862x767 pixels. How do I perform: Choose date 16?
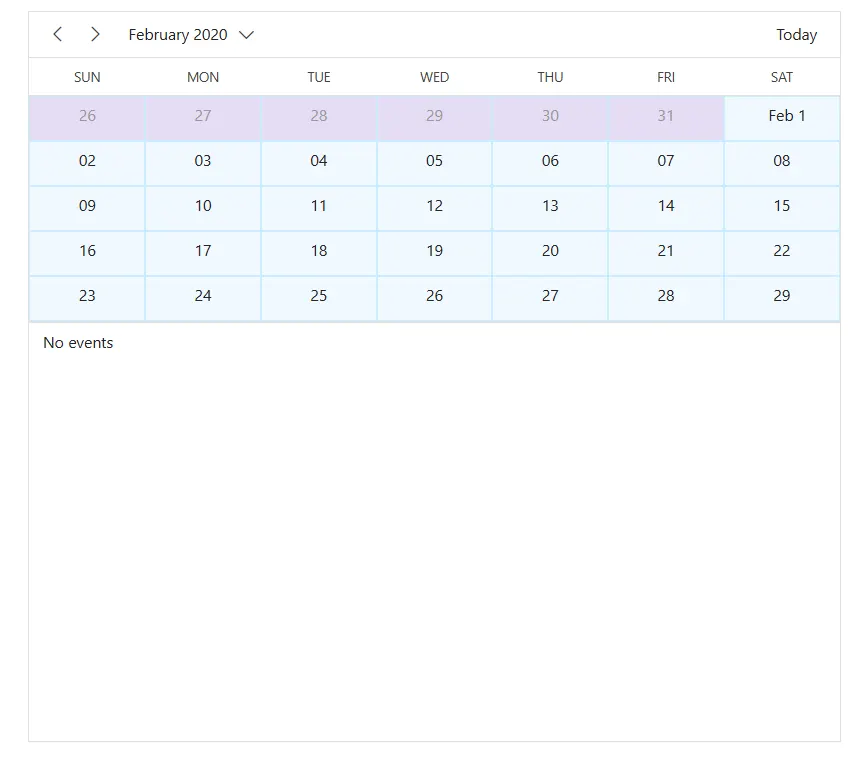(87, 253)
